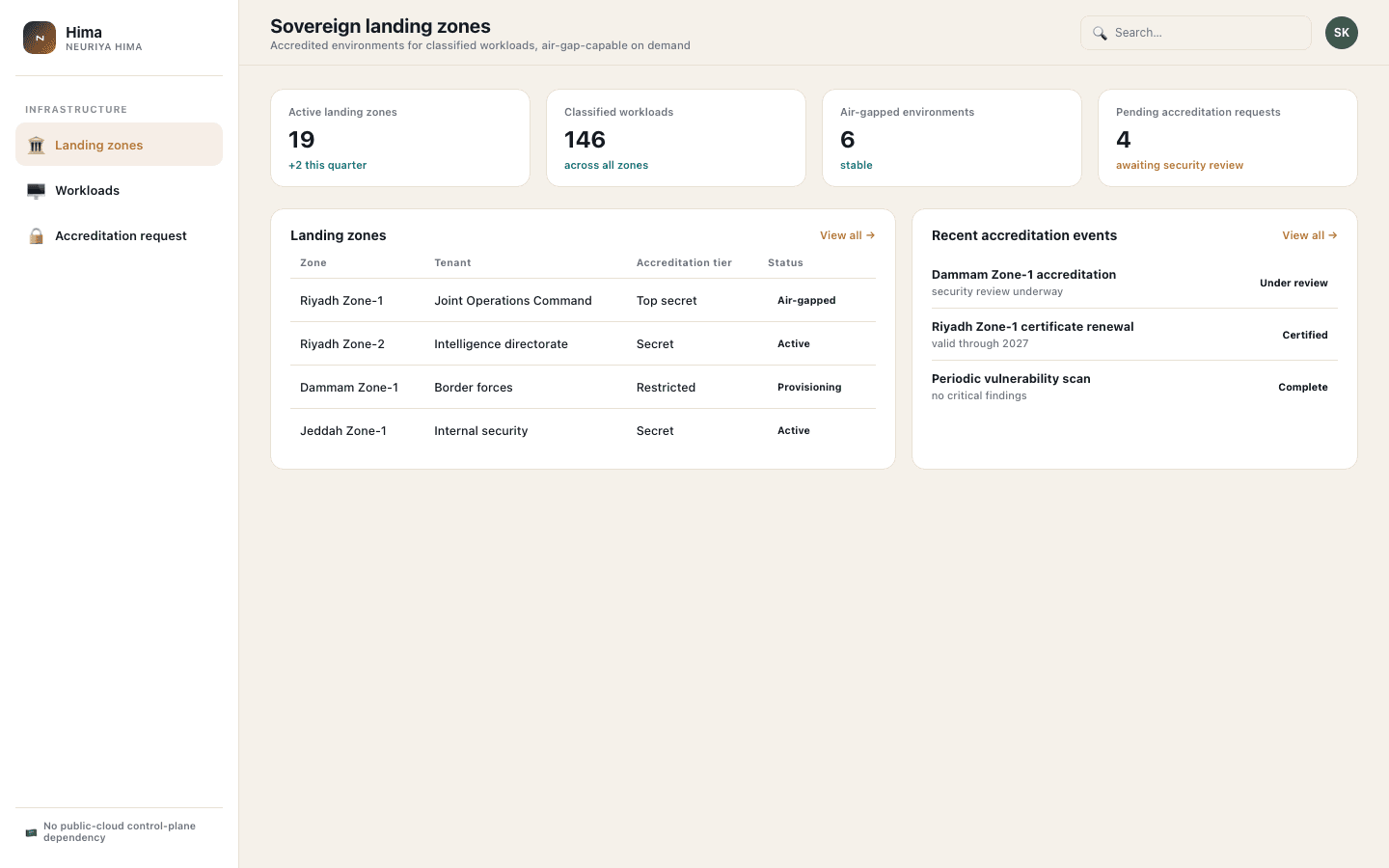Click the Accreditation request lock icon
This screenshot has height=868, width=1389.
(36, 235)
